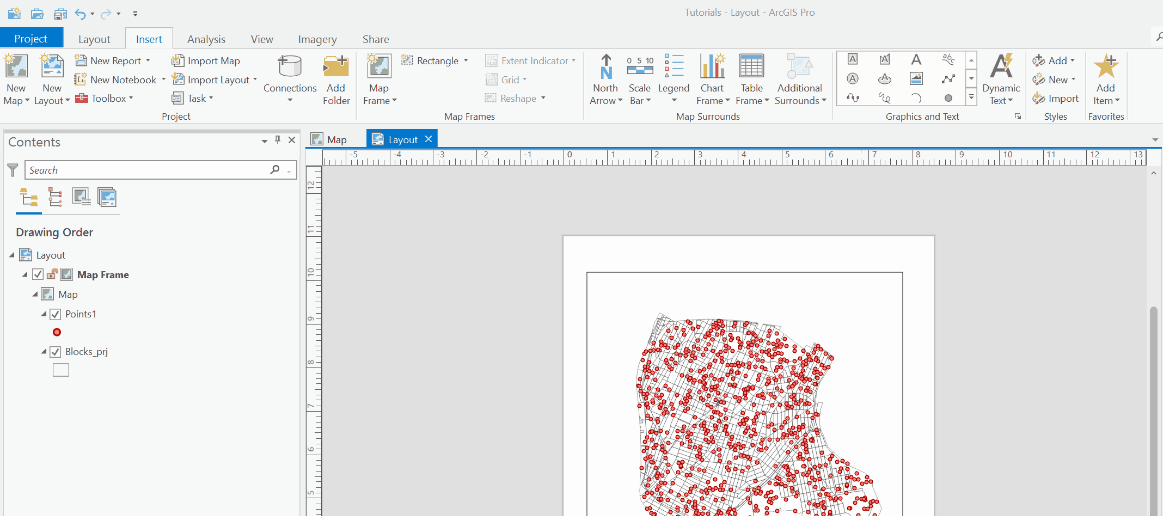Select List By Drawing Order view
Viewport: 1163px width, 516px height.
click(30, 197)
